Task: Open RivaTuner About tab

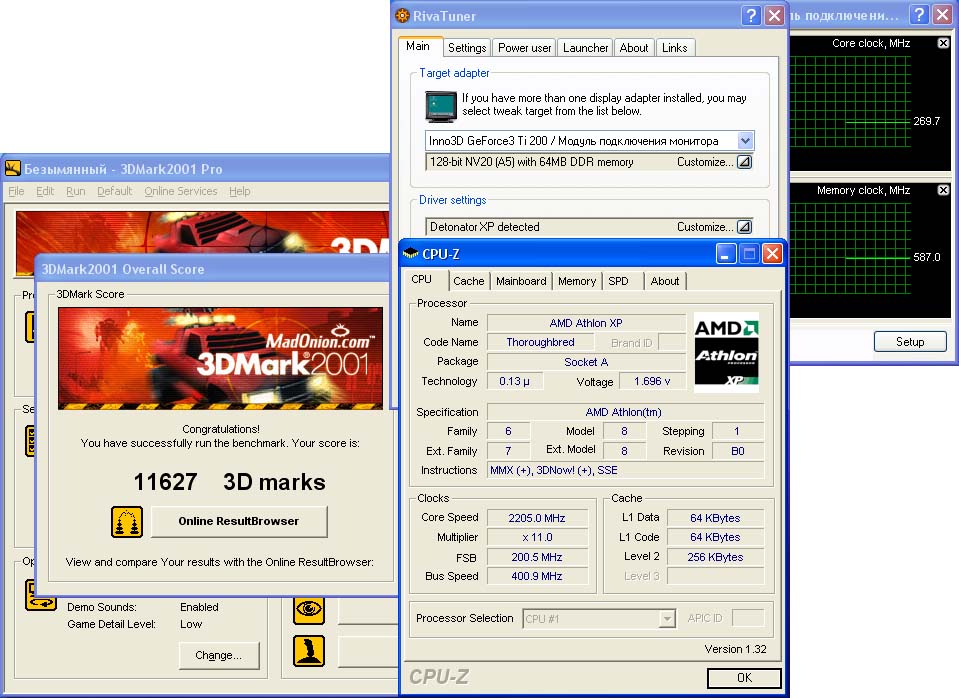Action: (634, 48)
